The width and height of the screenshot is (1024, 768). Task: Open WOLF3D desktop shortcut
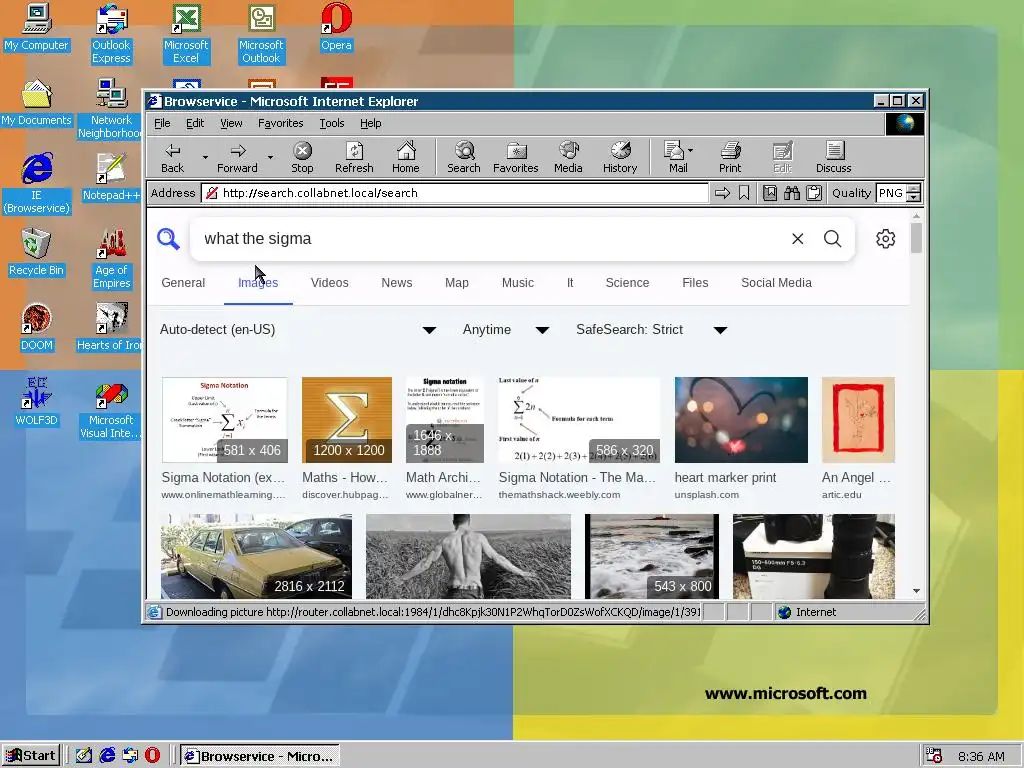[x=36, y=402]
